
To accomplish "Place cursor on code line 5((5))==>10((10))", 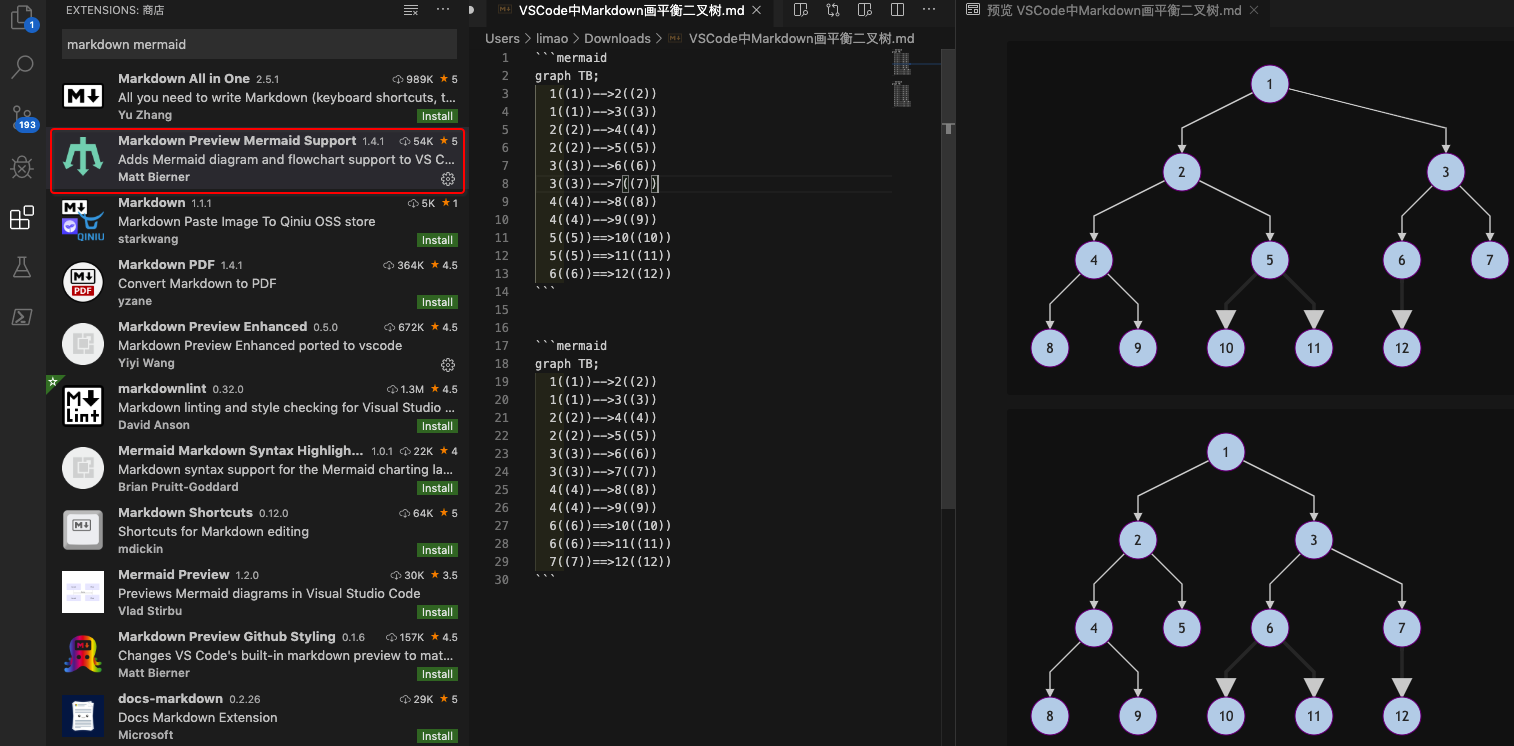I will coord(610,238).
